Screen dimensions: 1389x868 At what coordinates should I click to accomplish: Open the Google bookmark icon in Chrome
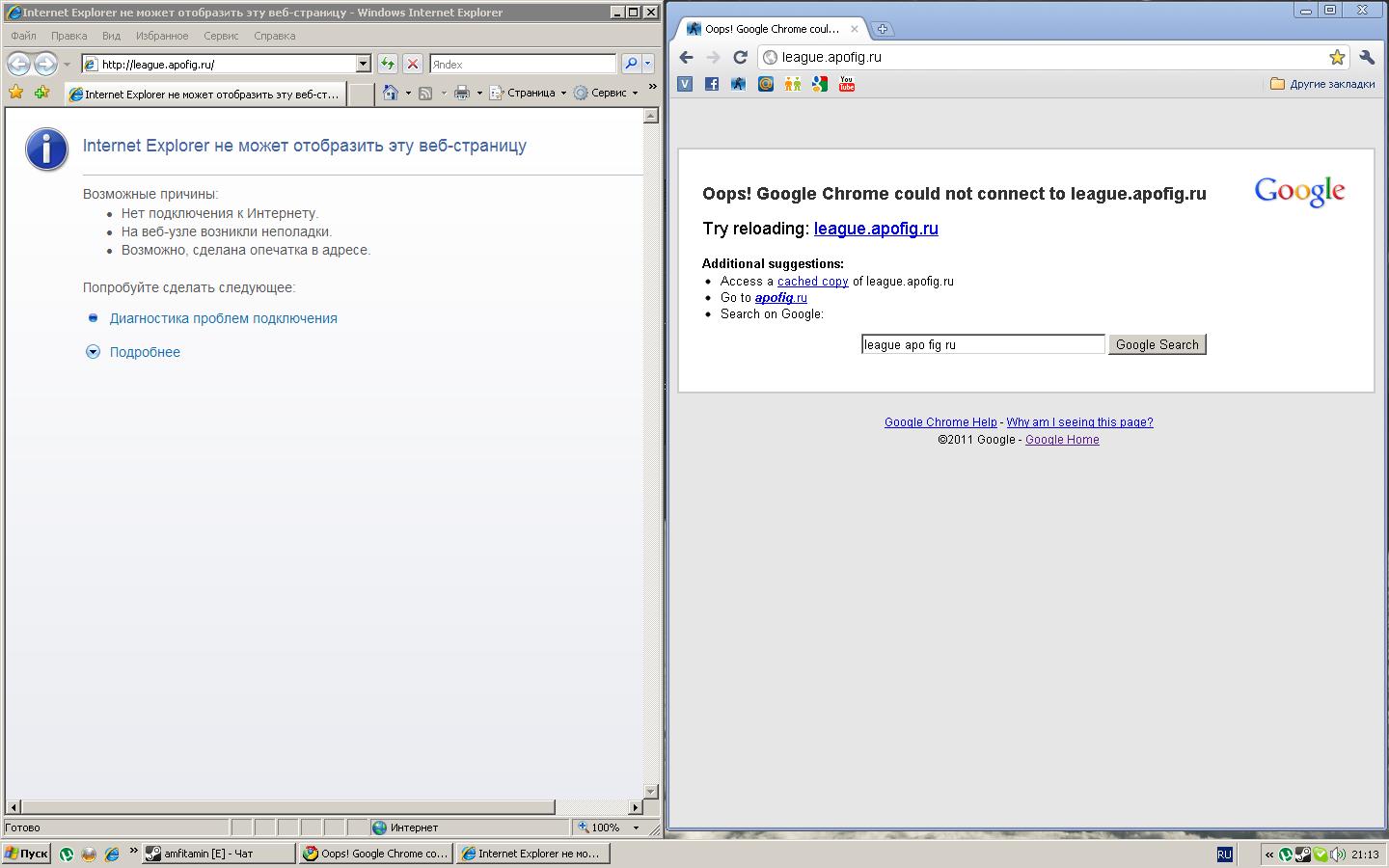[x=820, y=84]
